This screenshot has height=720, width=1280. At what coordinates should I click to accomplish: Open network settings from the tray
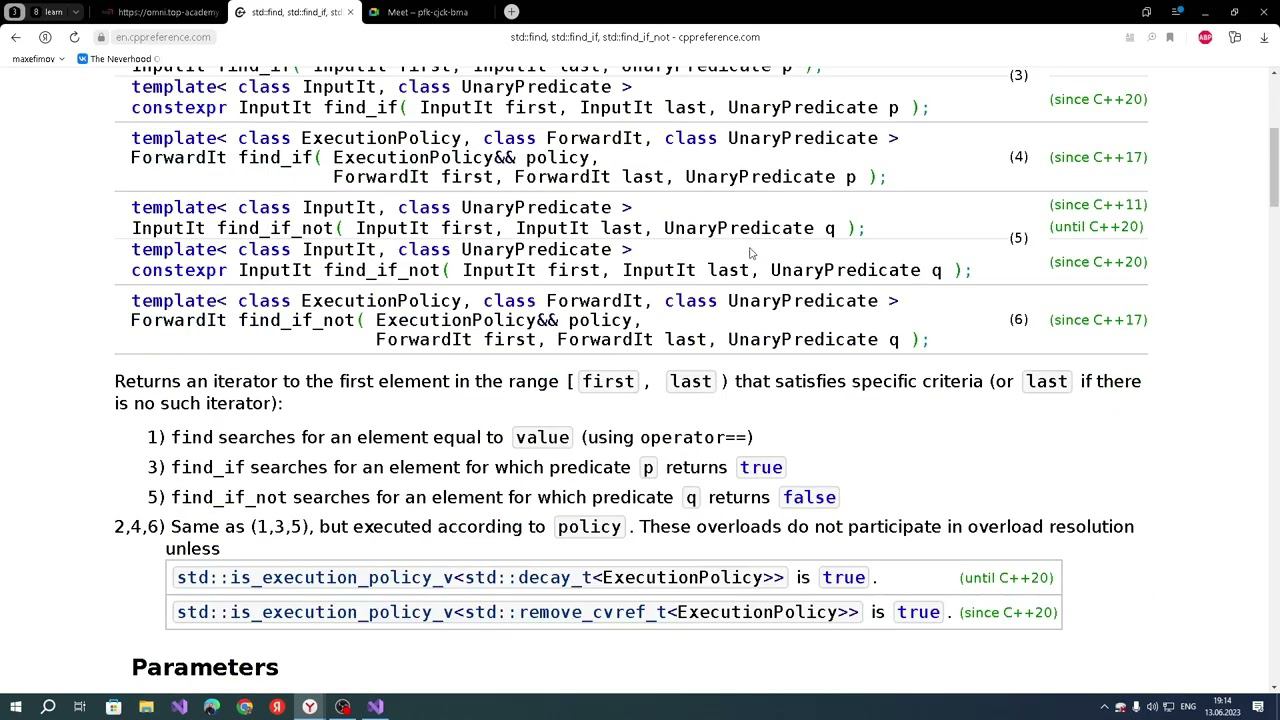(x=1168, y=707)
